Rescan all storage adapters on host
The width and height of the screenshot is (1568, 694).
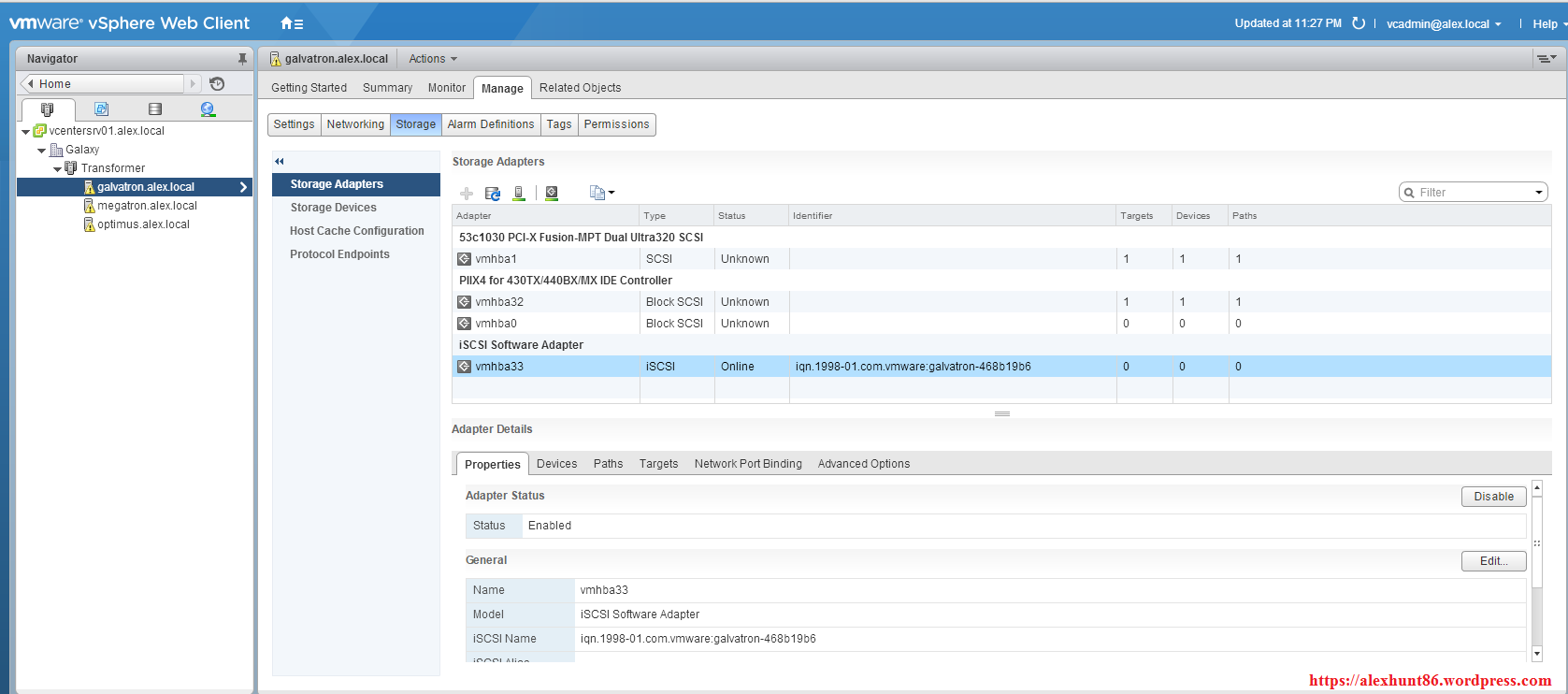(x=519, y=193)
